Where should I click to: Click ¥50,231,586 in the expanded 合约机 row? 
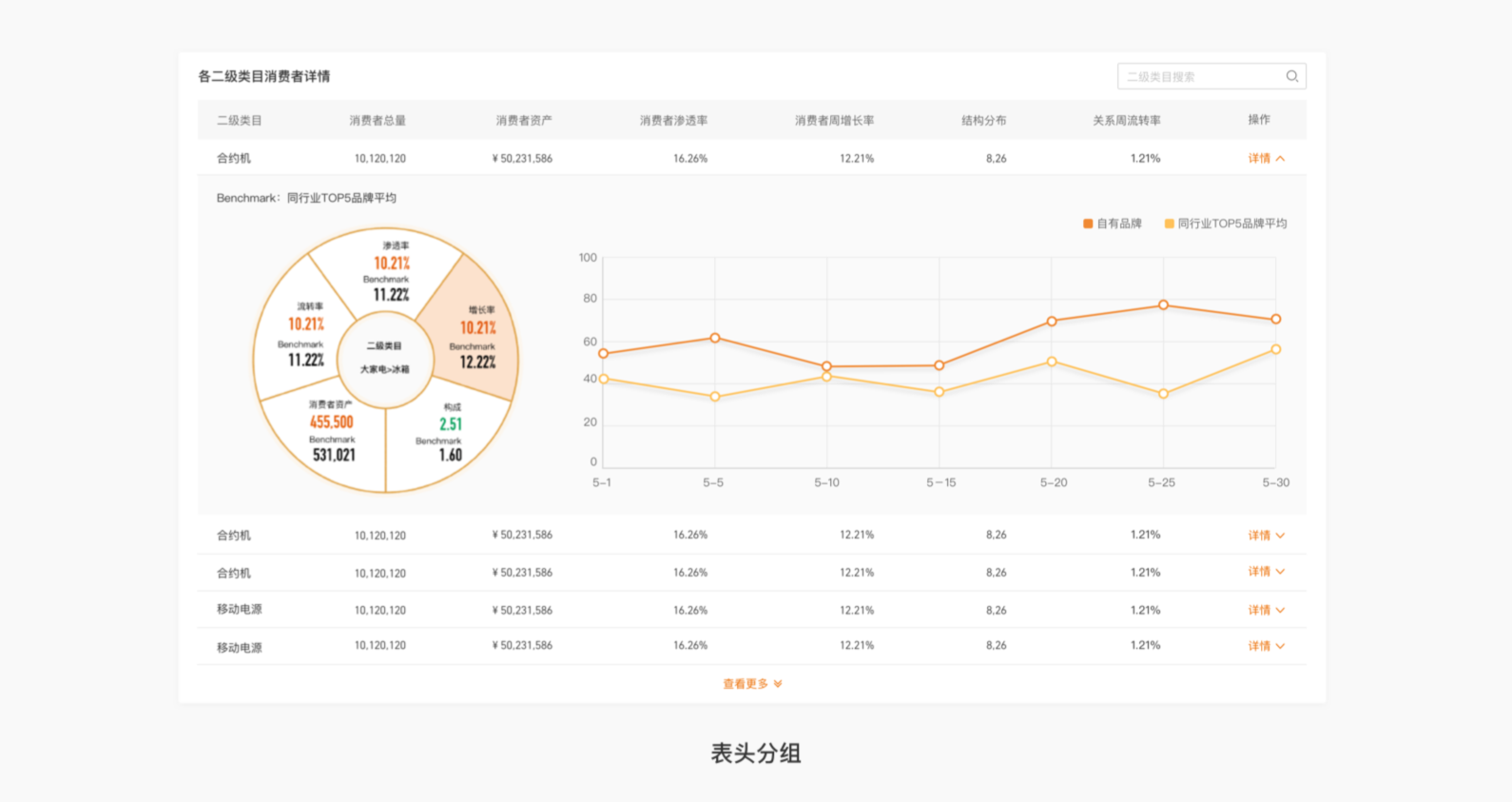522,159
